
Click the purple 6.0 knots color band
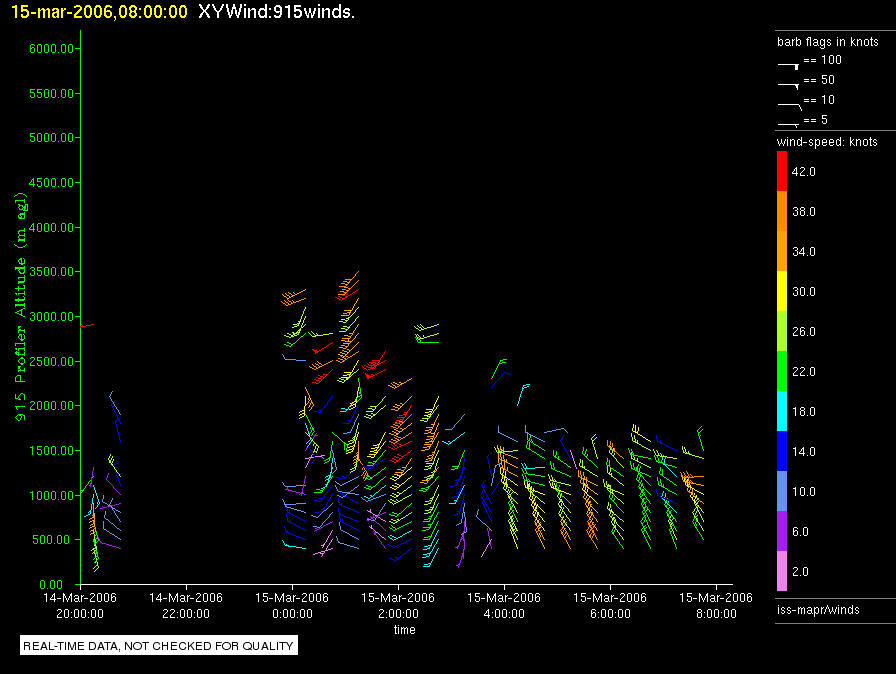point(782,531)
